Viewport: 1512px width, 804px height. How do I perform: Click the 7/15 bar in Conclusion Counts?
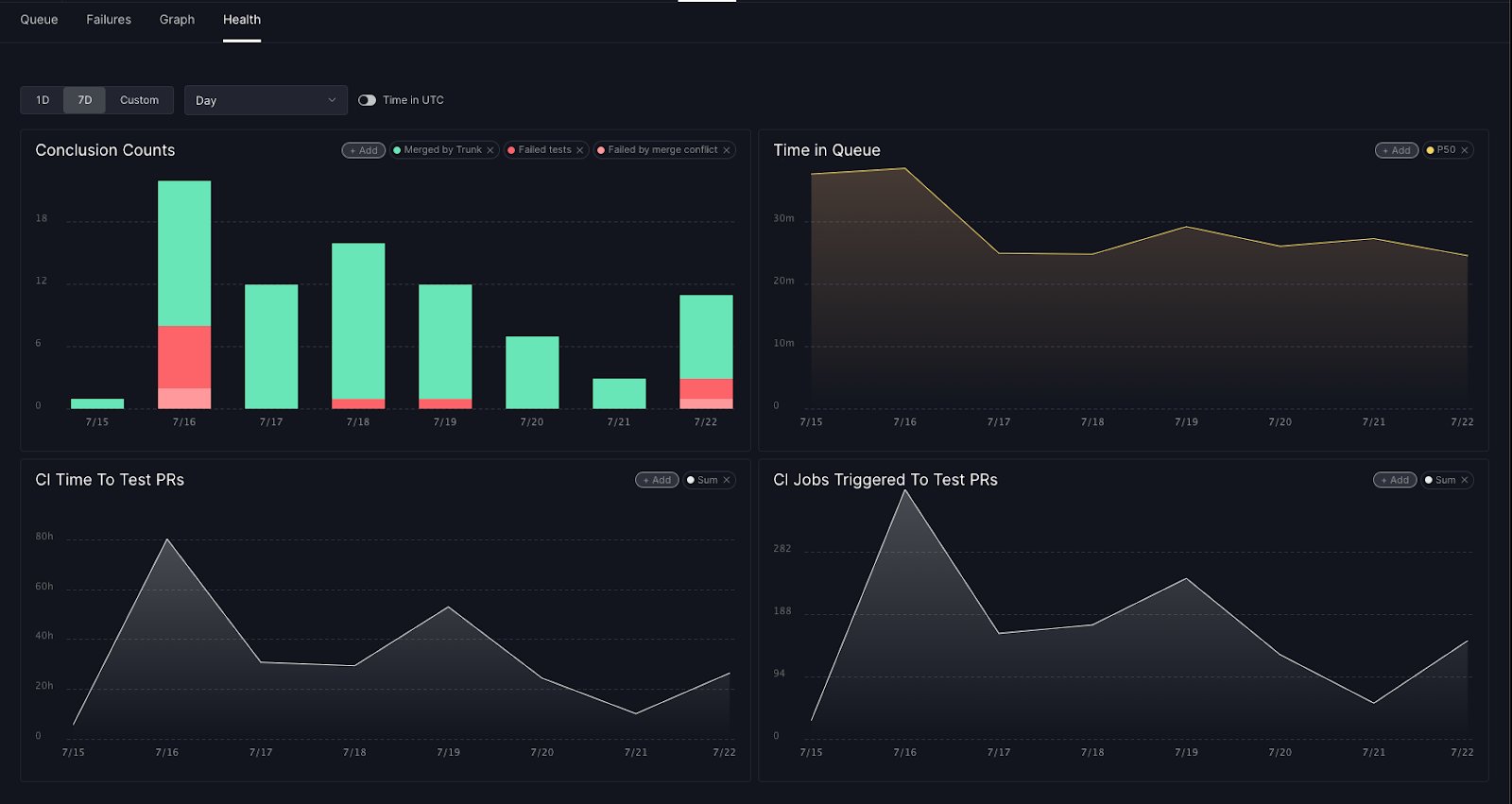(97, 403)
